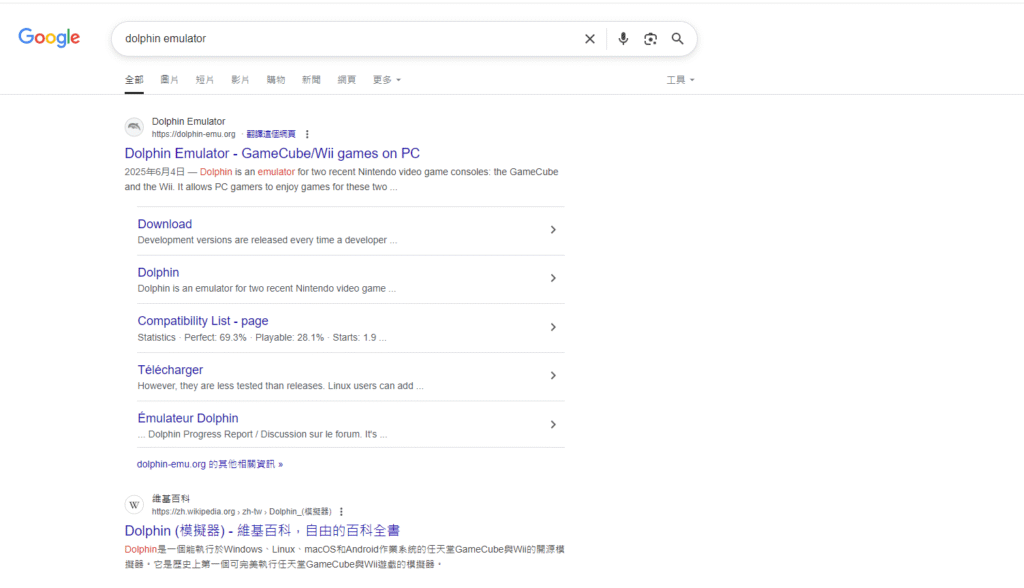Open Dolphin Emulator - GameCube/Wii games link
The width and height of the screenshot is (1024, 588).
272,153
